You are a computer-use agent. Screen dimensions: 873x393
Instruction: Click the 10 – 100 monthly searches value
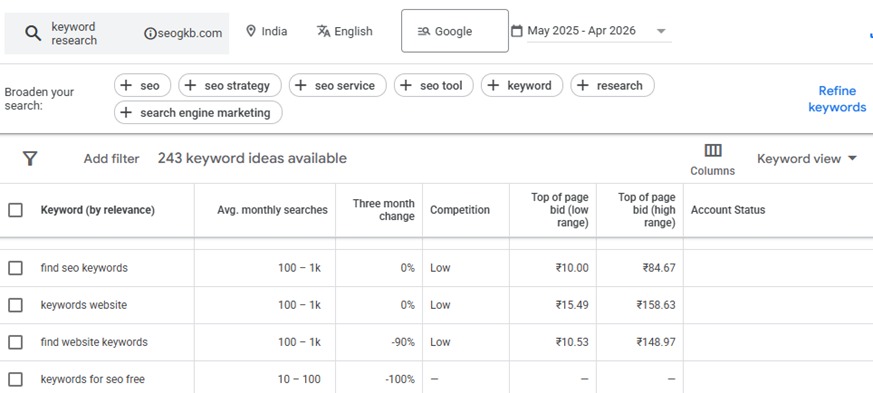click(x=299, y=380)
